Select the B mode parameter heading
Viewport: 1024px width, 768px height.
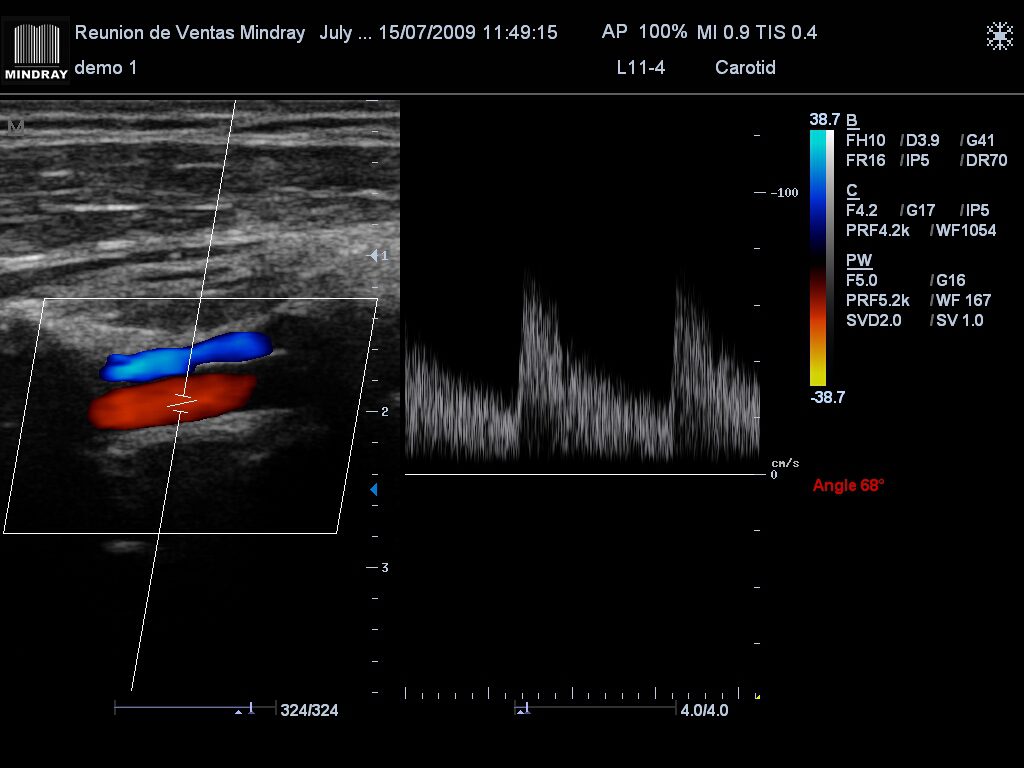coord(852,120)
